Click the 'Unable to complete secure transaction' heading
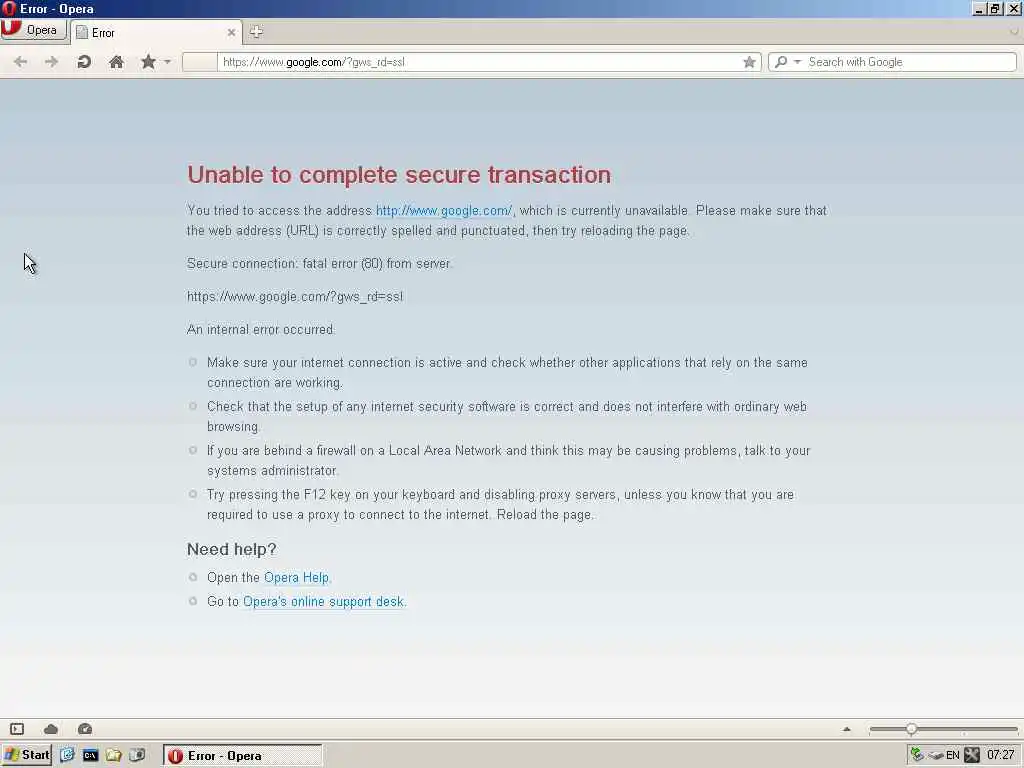 (x=399, y=174)
